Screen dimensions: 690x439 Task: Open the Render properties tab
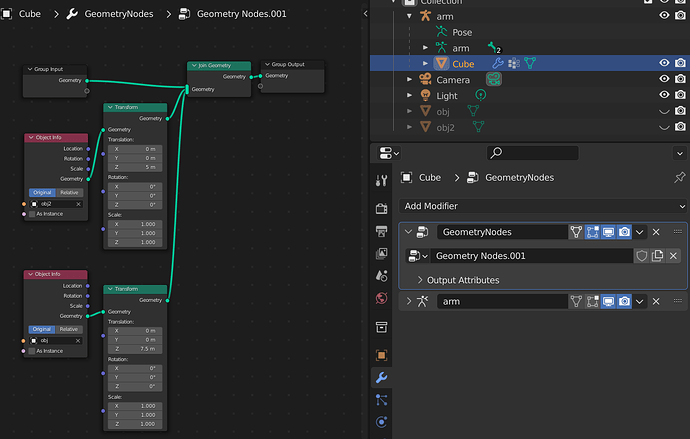coord(382,209)
